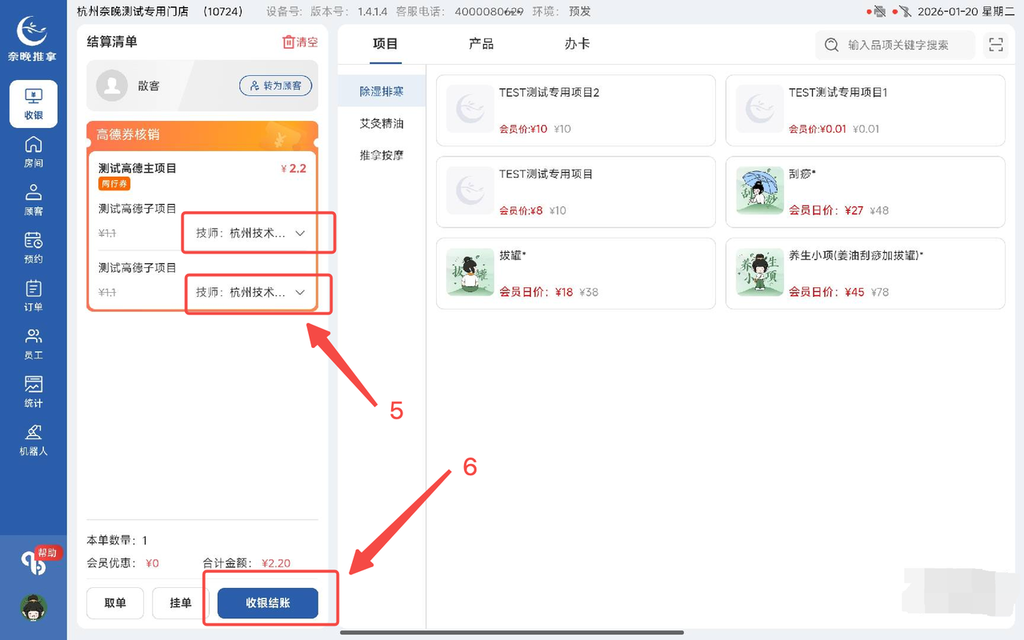Open the 预约 (Appointments) module
1024x640 pixels.
click(x=33, y=246)
